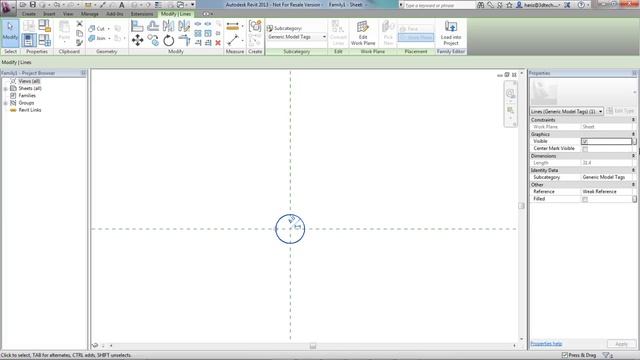Screen dimensions: 640x360
Task: Click the Save icon in quick access toolbar
Action: click(32, 5)
